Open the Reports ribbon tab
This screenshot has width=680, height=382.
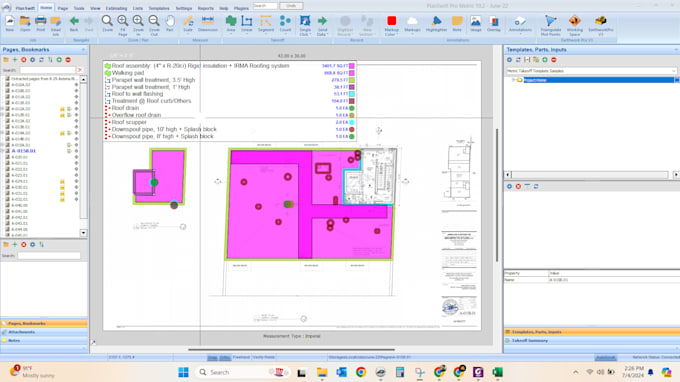click(206, 8)
